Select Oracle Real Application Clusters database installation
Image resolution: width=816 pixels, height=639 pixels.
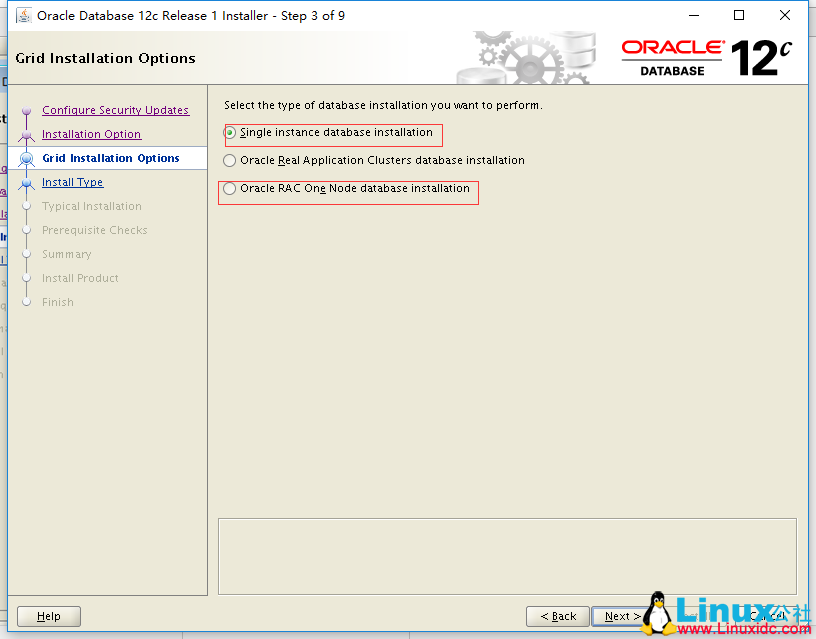coord(229,160)
